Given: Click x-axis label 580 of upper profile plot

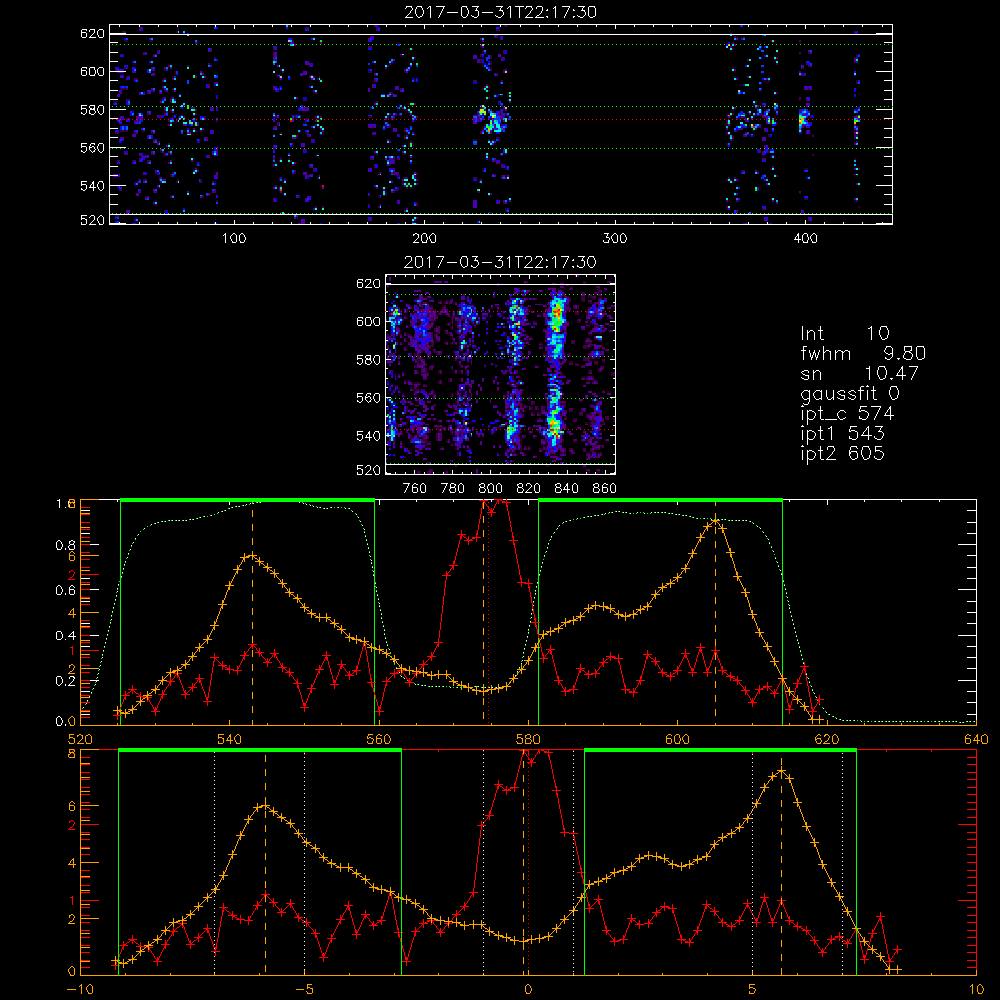Looking at the screenshot, I should pos(528,740).
